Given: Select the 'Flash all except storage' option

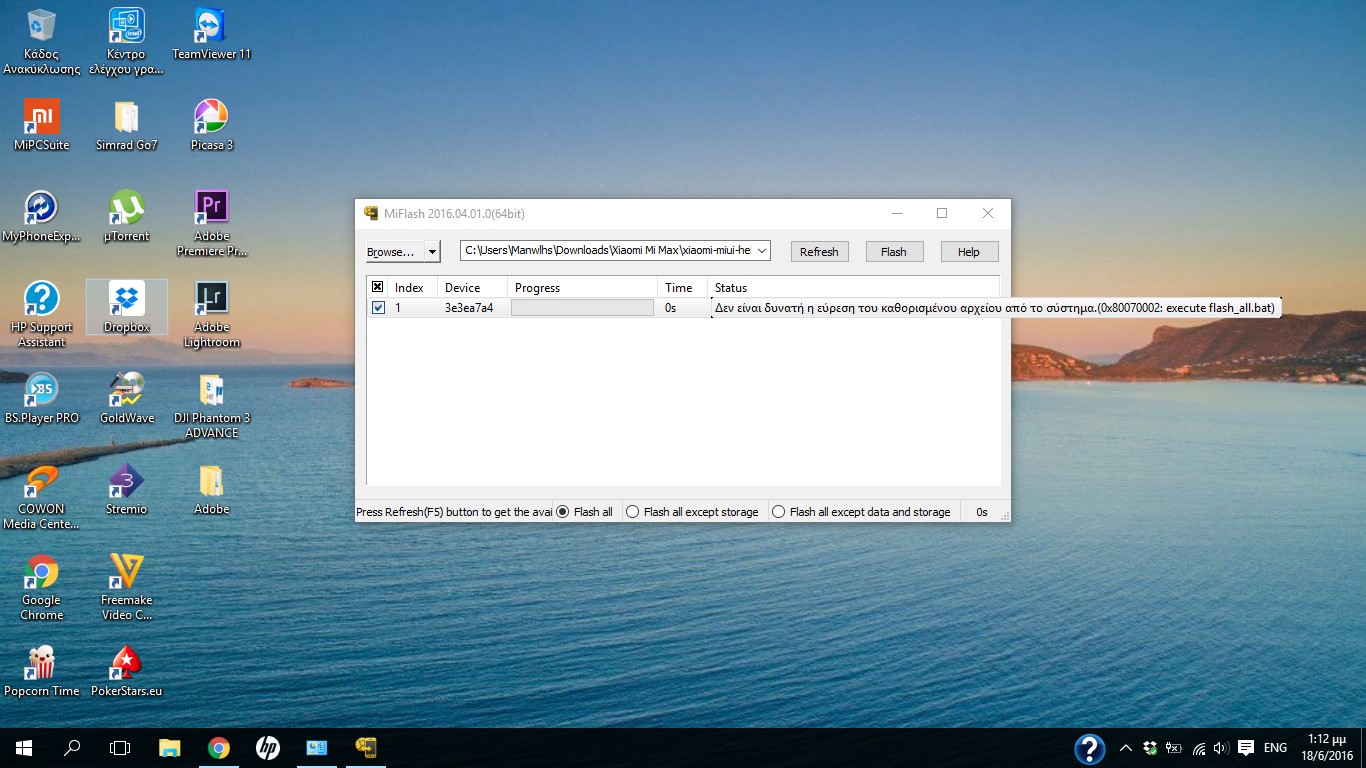Looking at the screenshot, I should tap(632, 512).
